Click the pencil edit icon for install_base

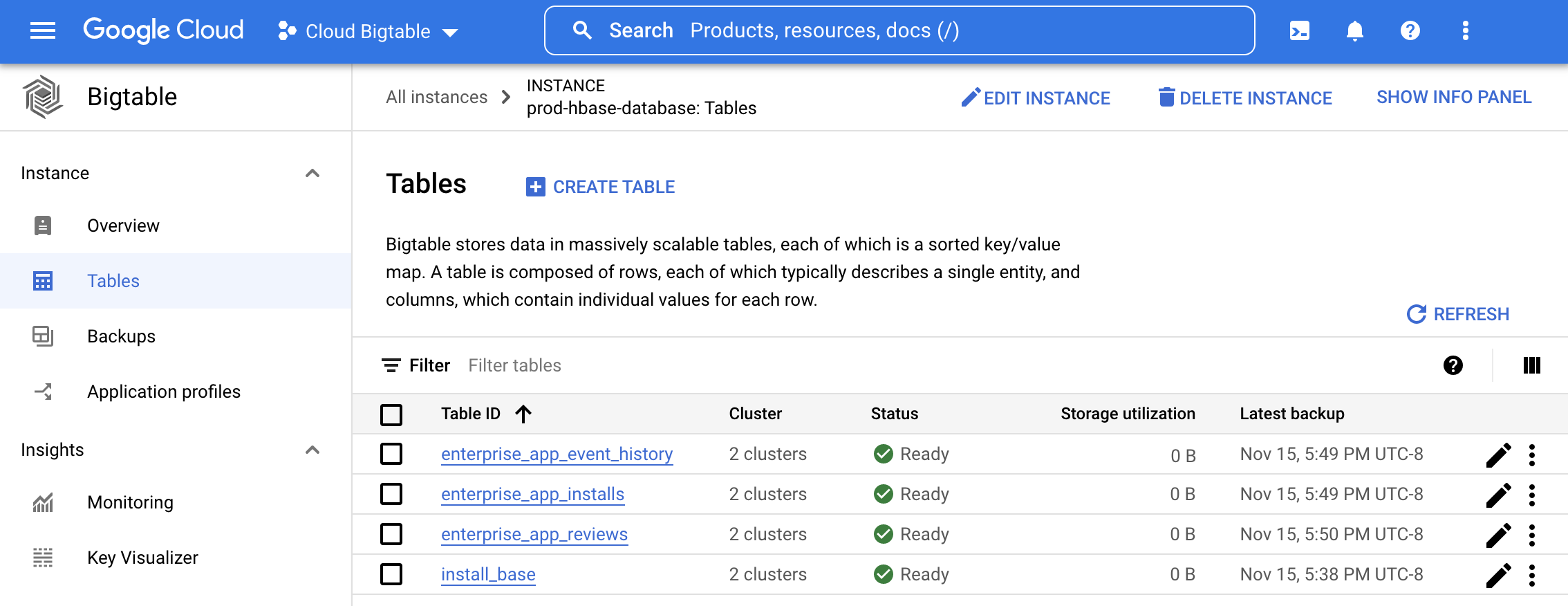tap(1498, 575)
